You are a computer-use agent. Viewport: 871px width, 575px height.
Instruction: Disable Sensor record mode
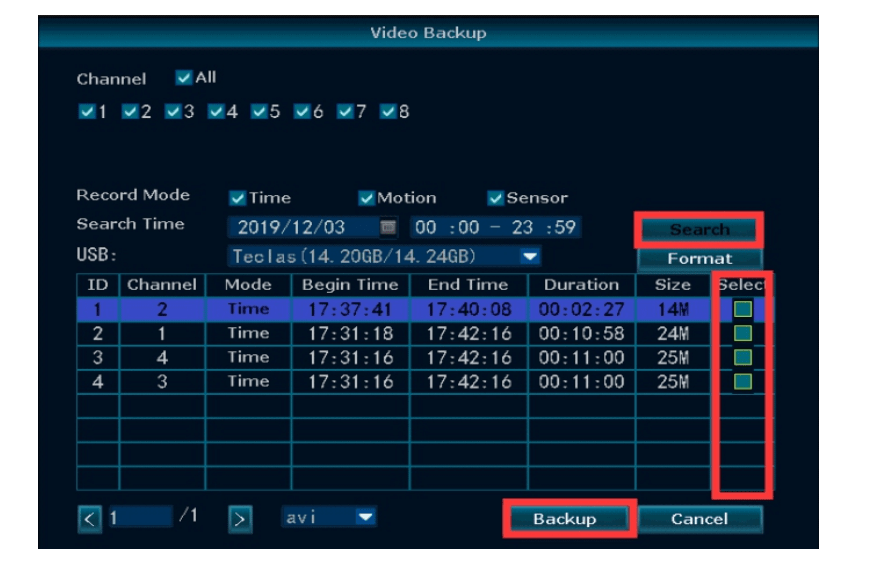(495, 198)
